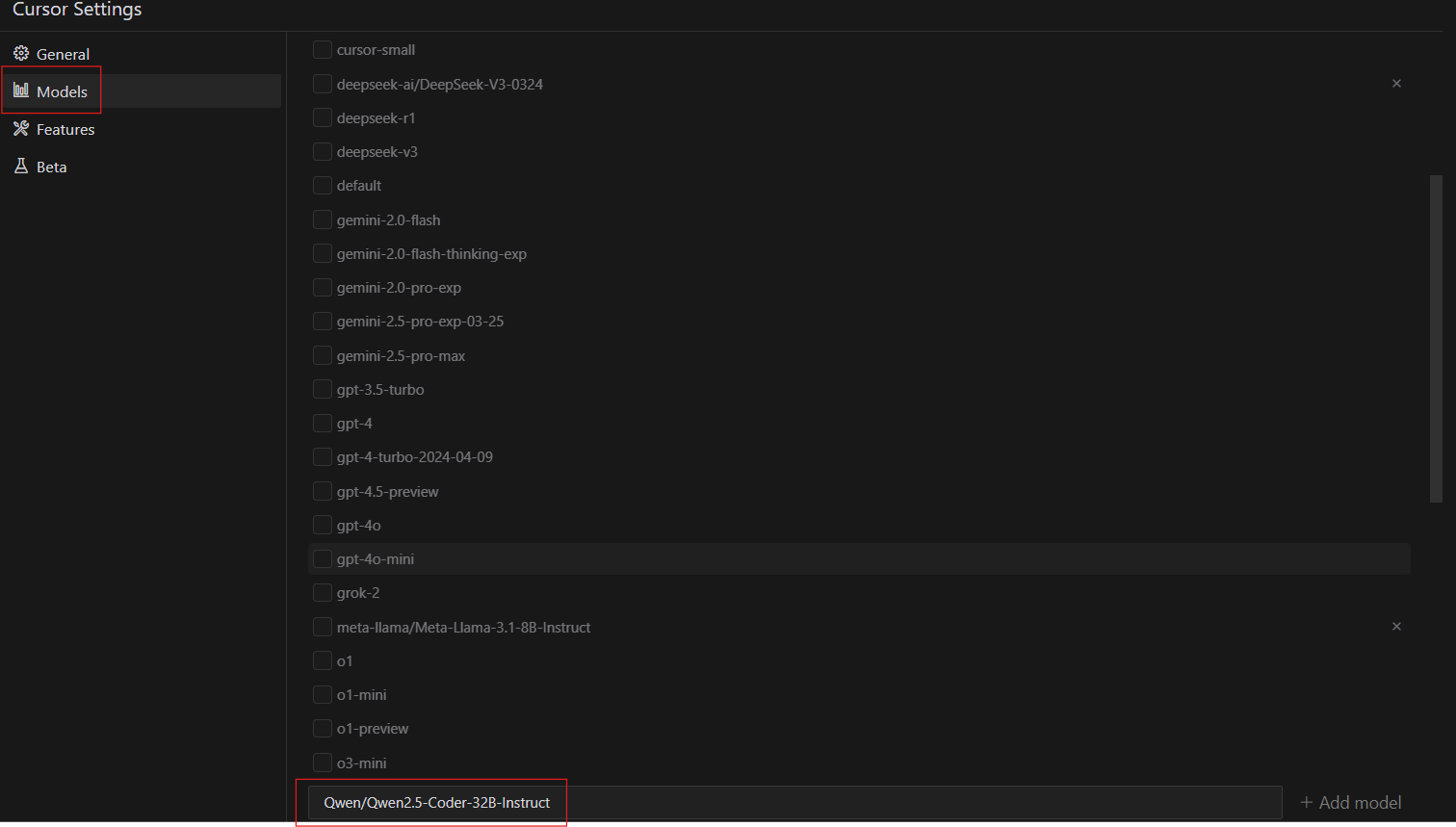1456x827 pixels.
Task: Enable the default model checkbox
Action: tap(323, 185)
